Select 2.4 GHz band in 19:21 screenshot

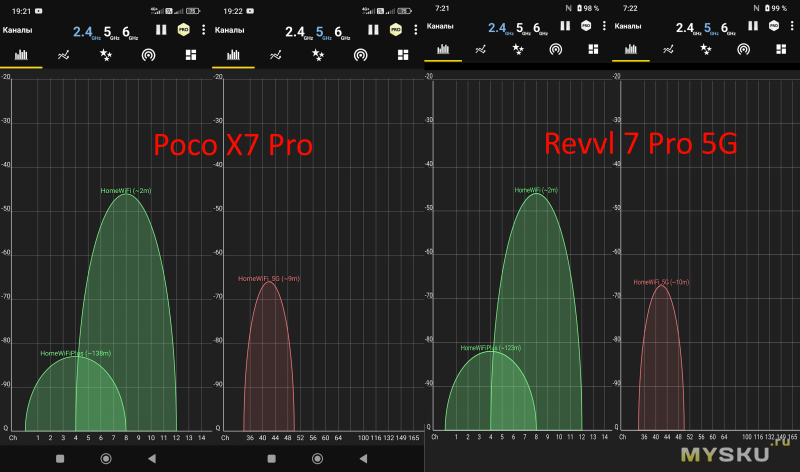(x=86, y=33)
